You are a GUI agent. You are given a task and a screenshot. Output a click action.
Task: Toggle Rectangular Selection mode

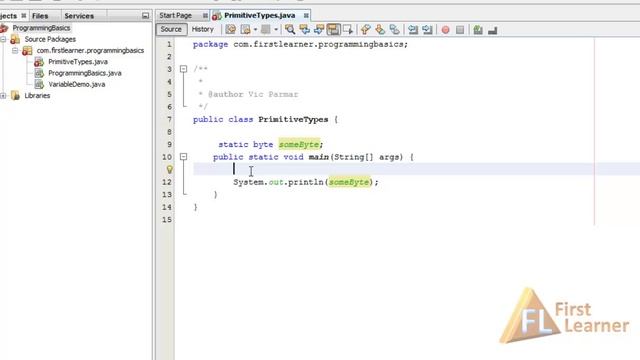point(348,29)
